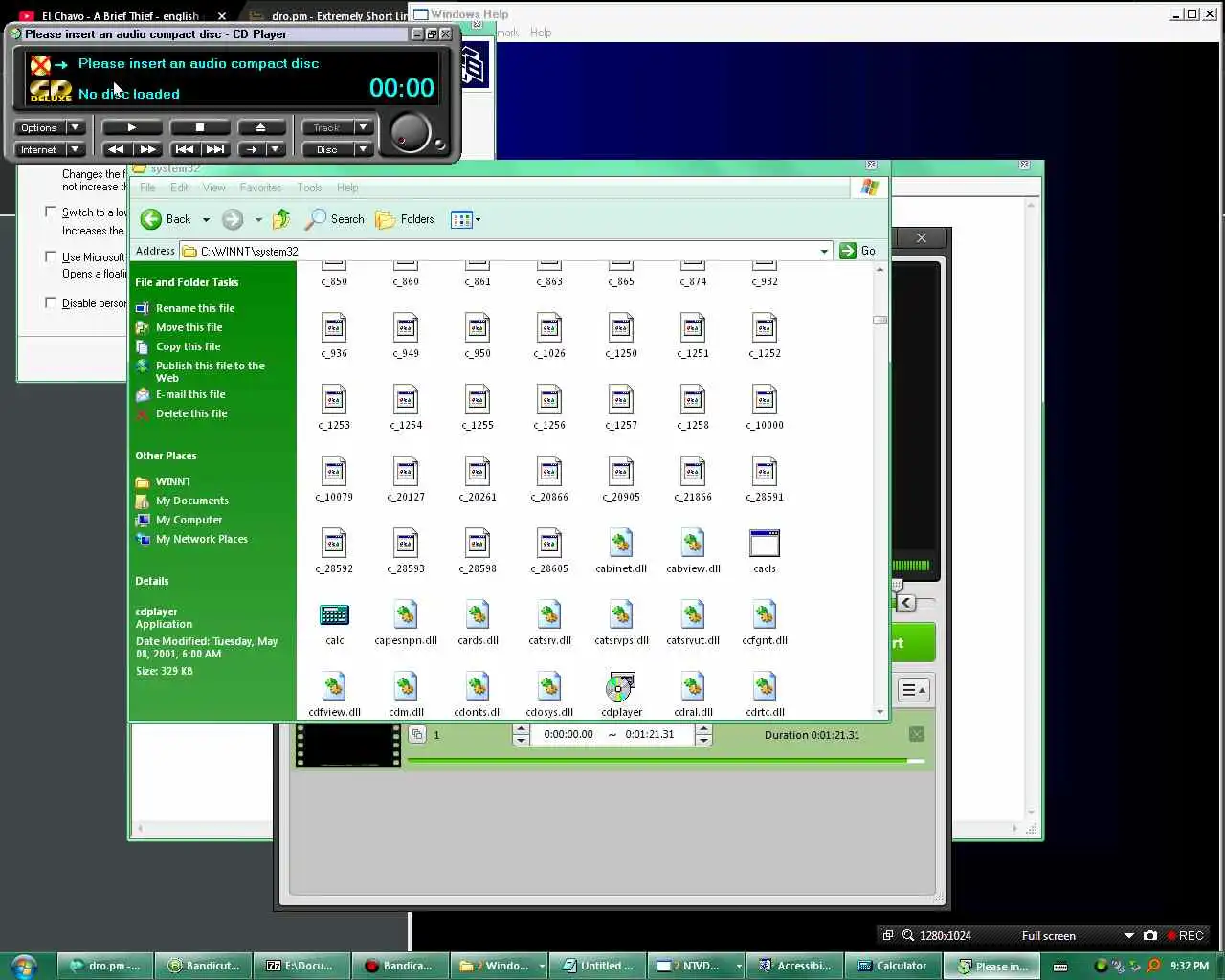Viewport: 1225px width, 980px height.
Task: Click Rename this file link
Action: 195,308
